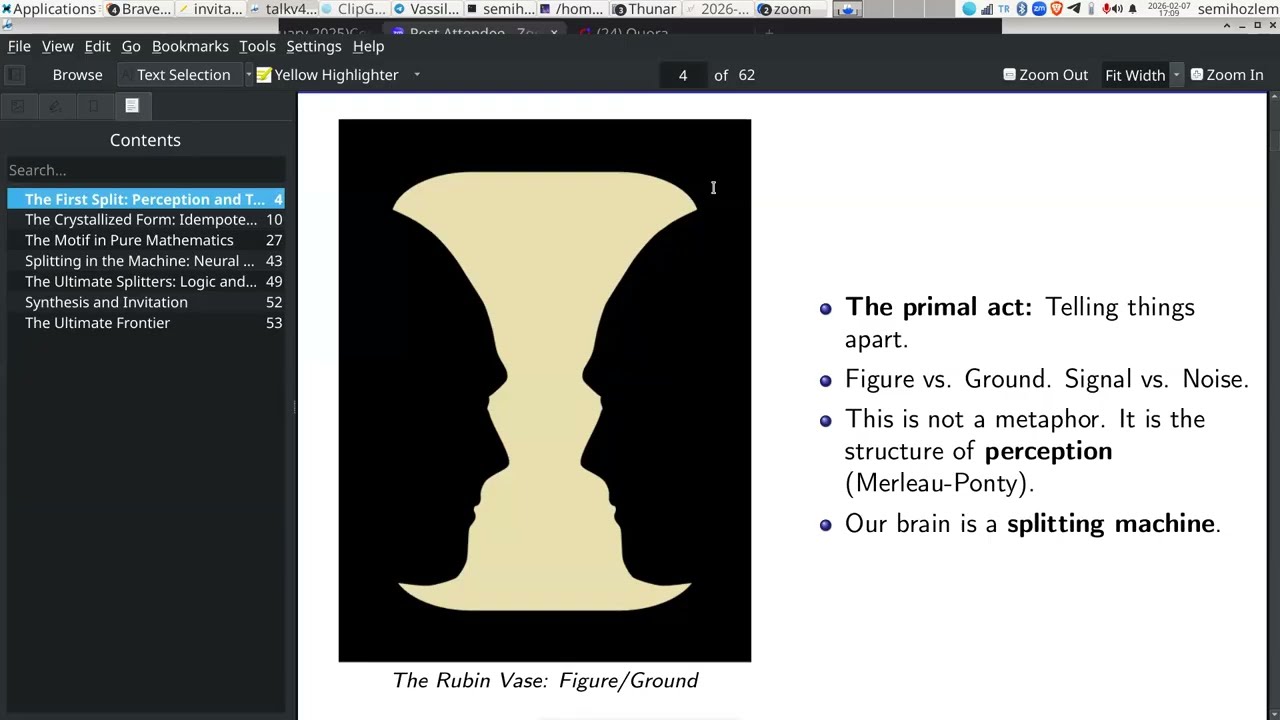Image resolution: width=1280 pixels, height=720 pixels.
Task: Click the Telegram tray icon
Action: point(1074,9)
